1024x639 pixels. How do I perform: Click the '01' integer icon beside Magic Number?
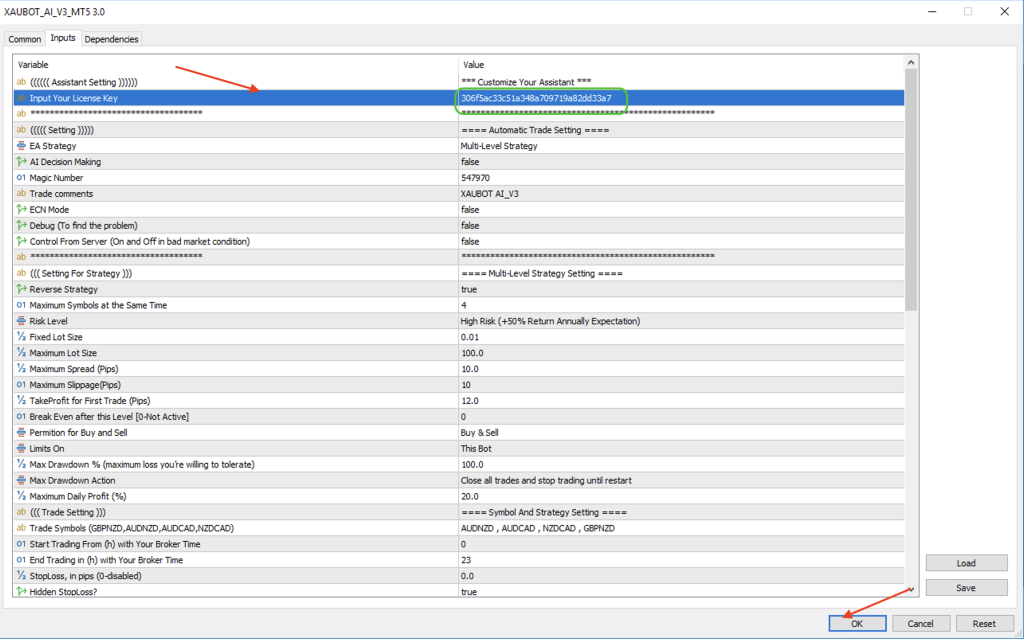pyautogui.click(x=19, y=177)
